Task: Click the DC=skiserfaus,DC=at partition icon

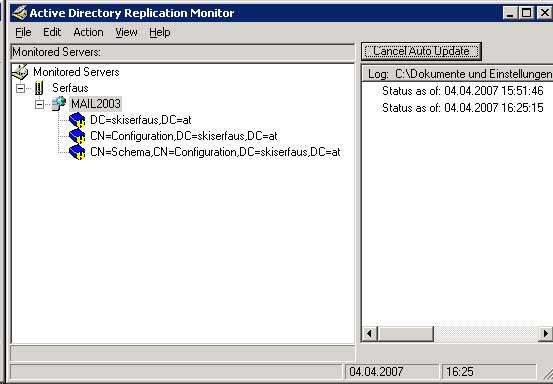Action: pos(77,120)
